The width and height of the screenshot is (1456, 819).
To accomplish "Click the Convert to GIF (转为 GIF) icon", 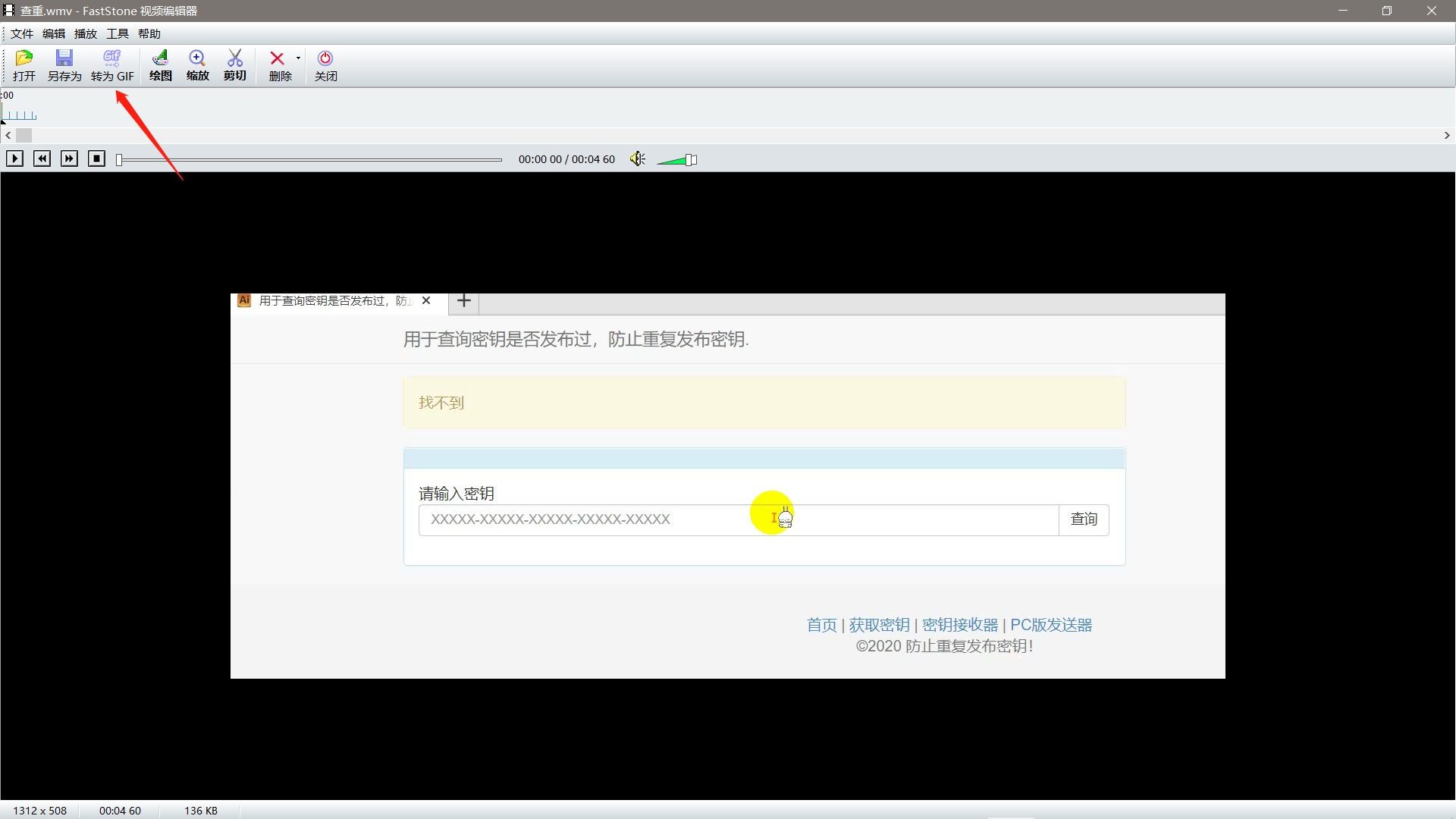I will pyautogui.click(x=112, y=65).
